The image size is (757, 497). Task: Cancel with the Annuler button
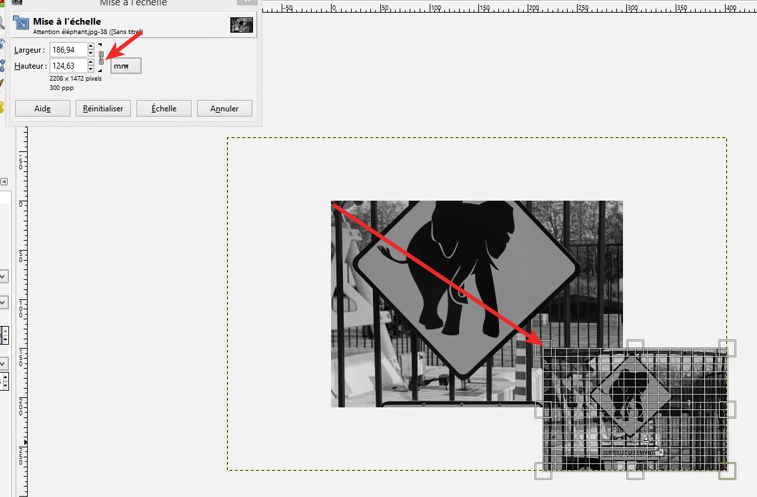(224, 108)
